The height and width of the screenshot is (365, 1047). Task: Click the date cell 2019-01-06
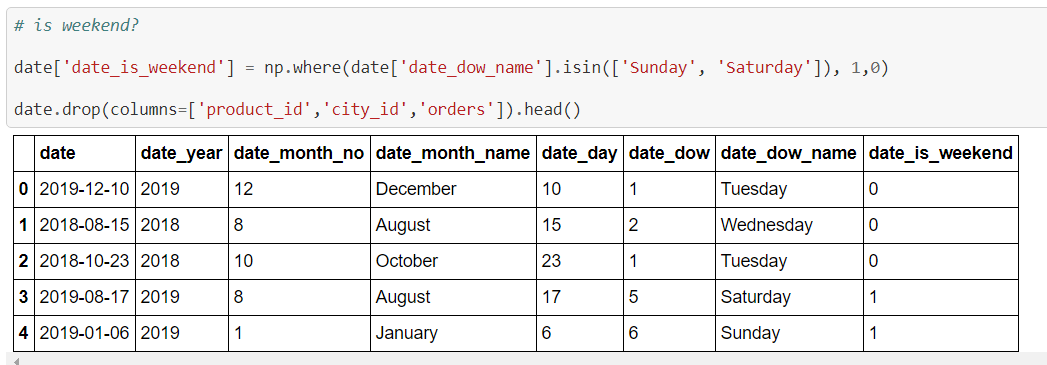tap(85, 333)
